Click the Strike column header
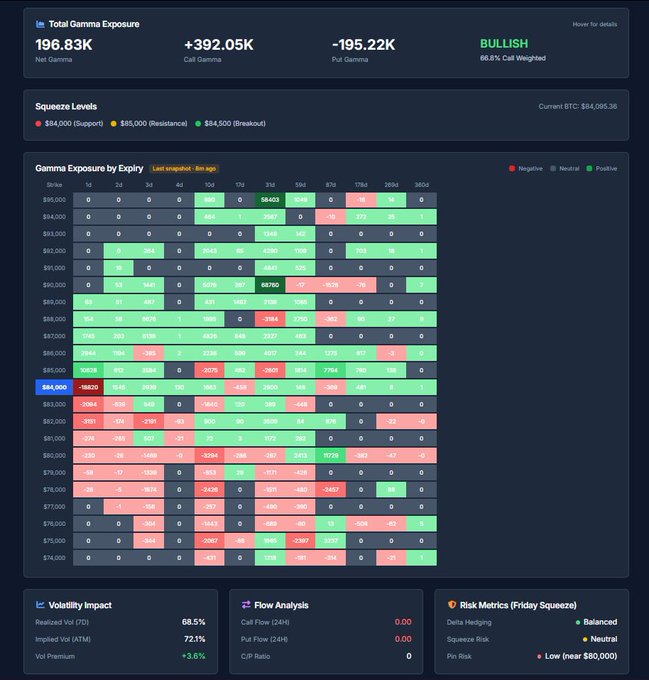649x680 pixels. pos(54,185)
